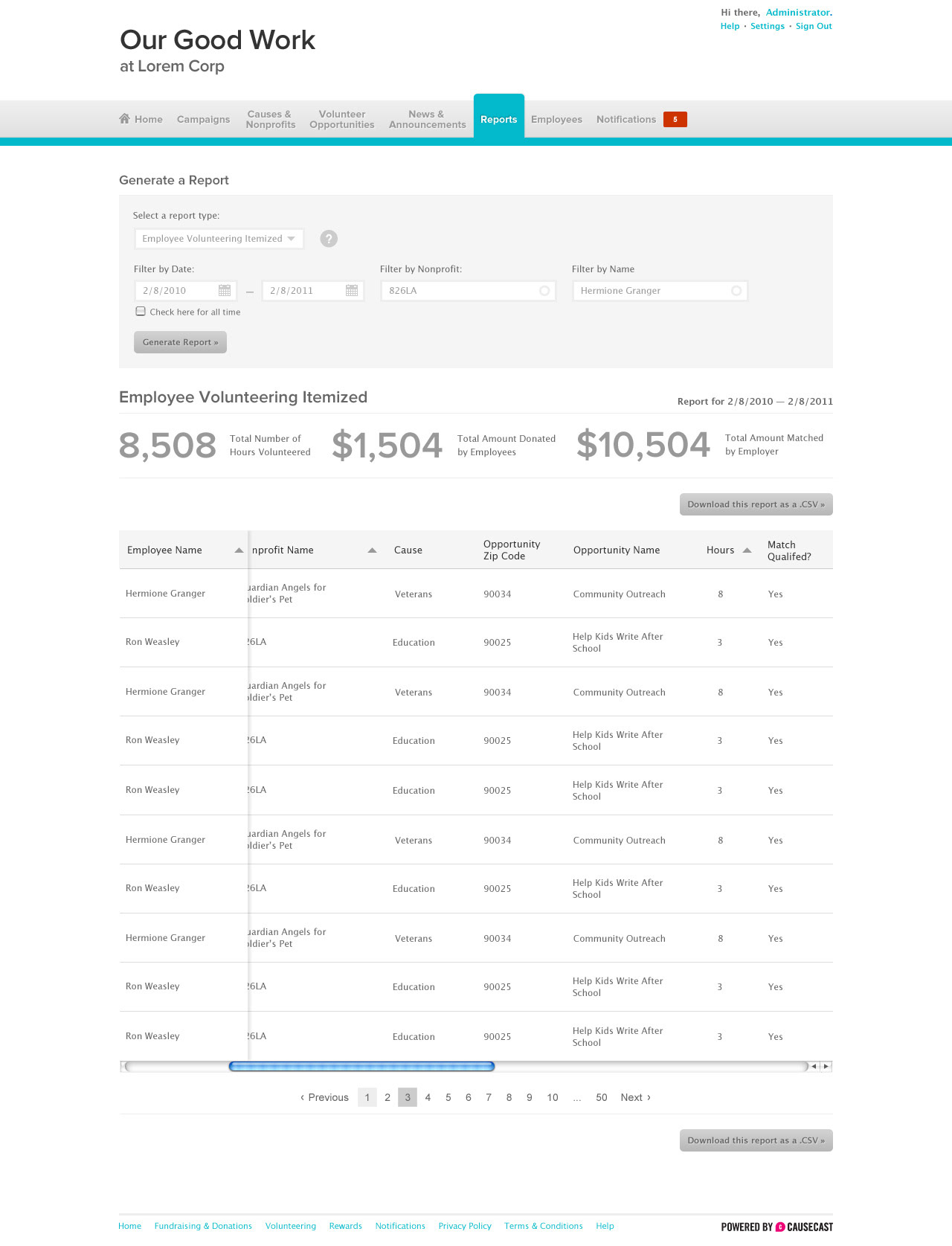This screenshot has width=952, height=1246.
Task: Open the report type dropdown
Action: coord(219,239)
